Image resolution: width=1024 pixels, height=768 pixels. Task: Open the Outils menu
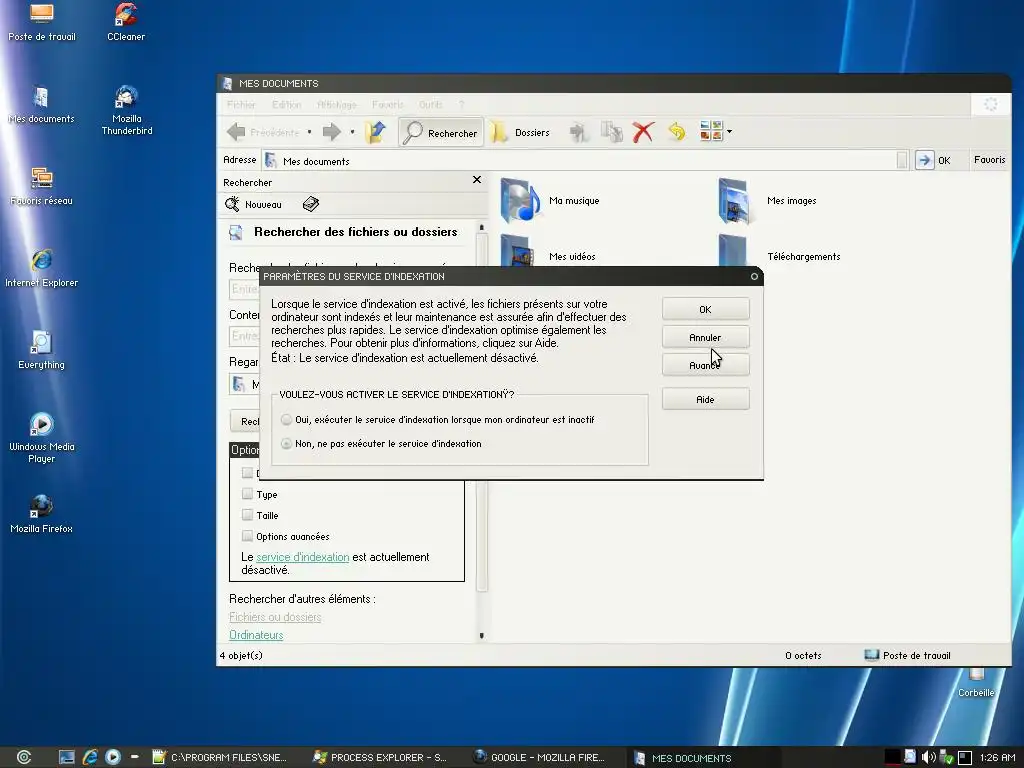430,104
